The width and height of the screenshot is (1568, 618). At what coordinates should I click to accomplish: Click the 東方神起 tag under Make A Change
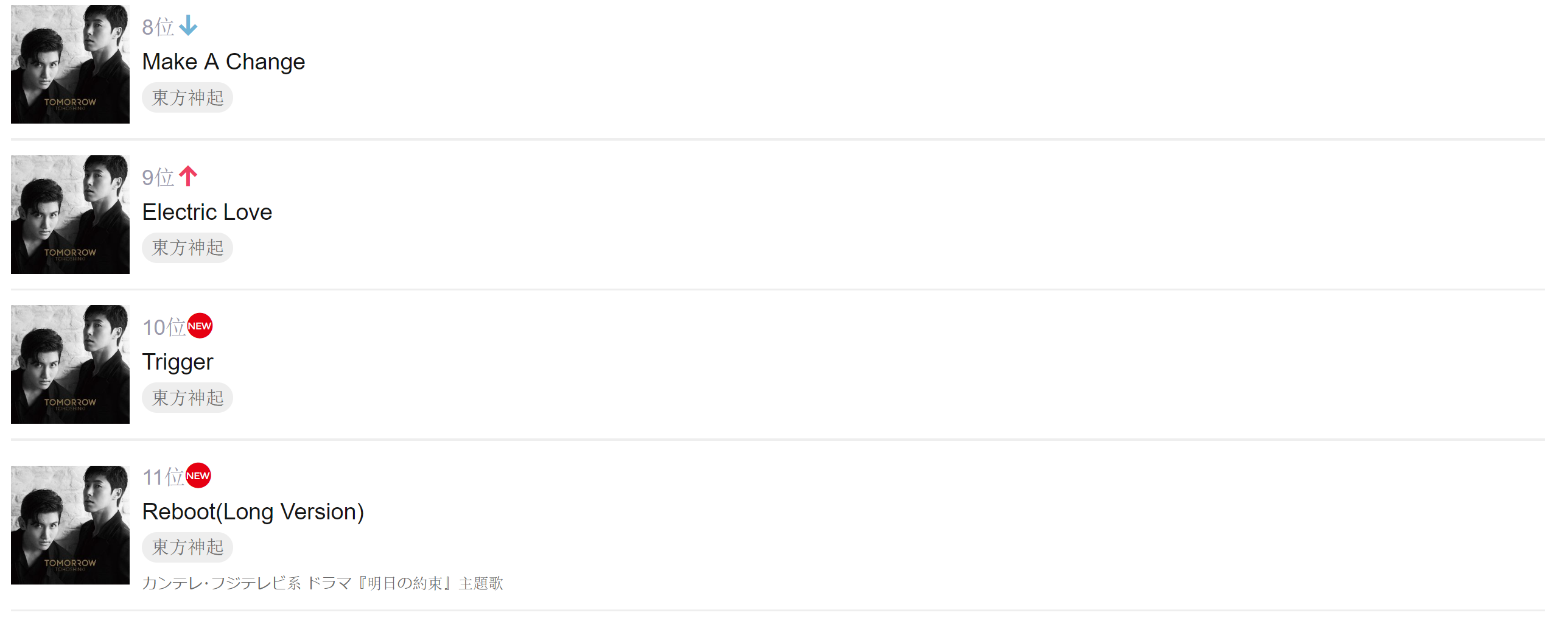187,97
